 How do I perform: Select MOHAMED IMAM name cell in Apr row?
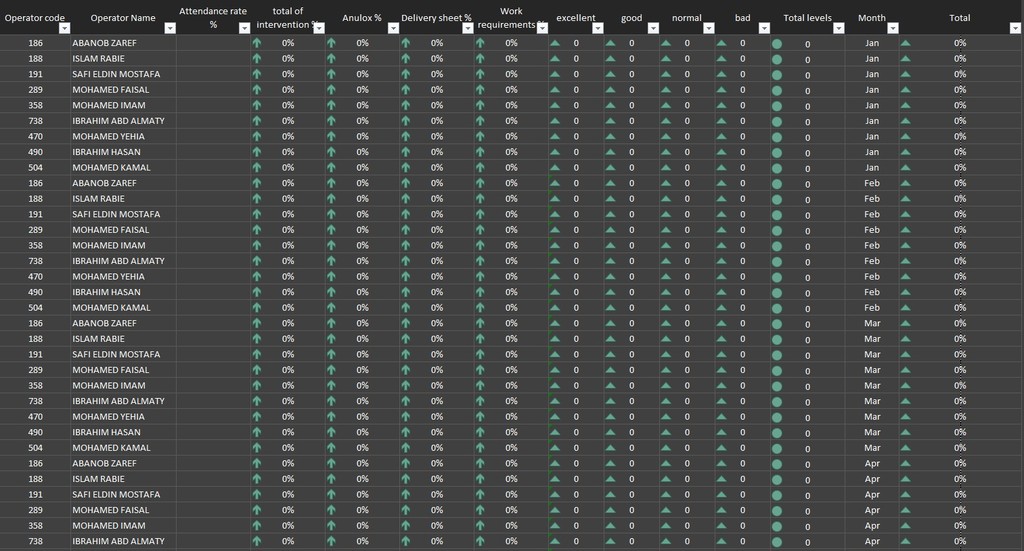(x=123, y=526)
